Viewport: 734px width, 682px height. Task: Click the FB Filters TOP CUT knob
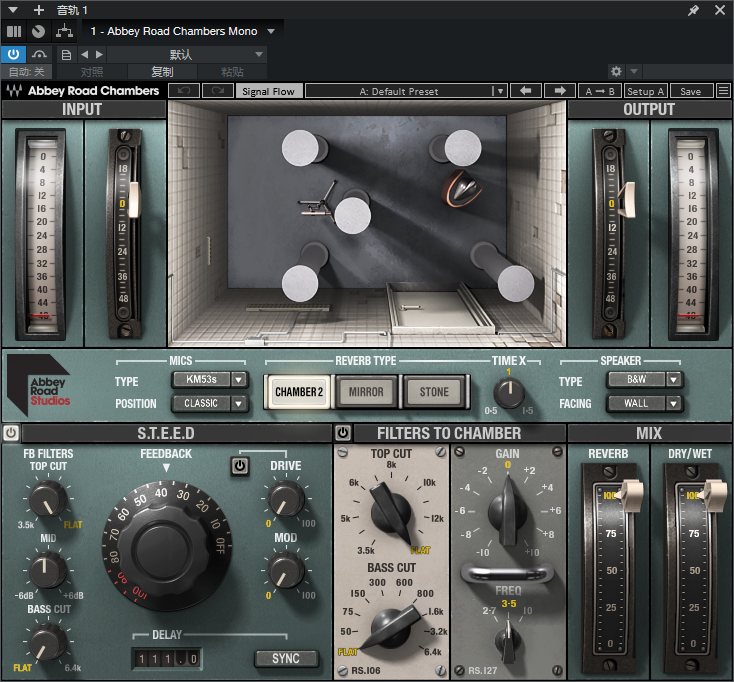pos(48,499)
